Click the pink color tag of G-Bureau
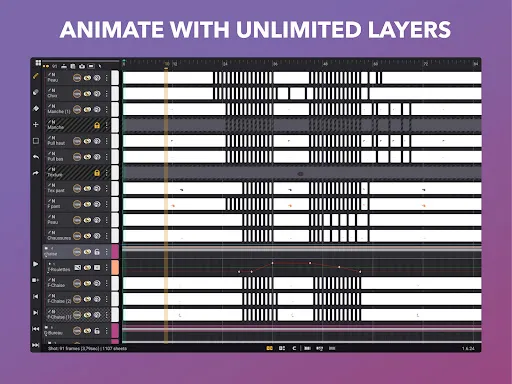The image size is (512, 384). pyautogui.click(x=115, y=330)
